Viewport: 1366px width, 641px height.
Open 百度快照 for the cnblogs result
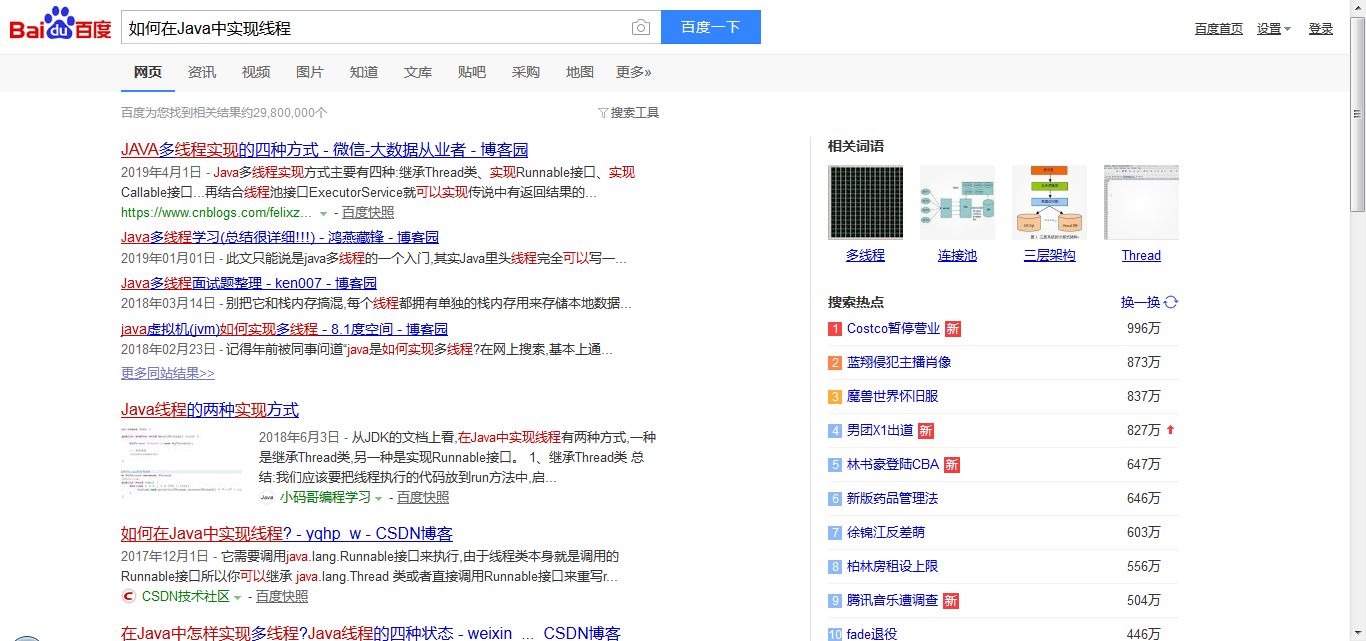[x=368, y=213]
